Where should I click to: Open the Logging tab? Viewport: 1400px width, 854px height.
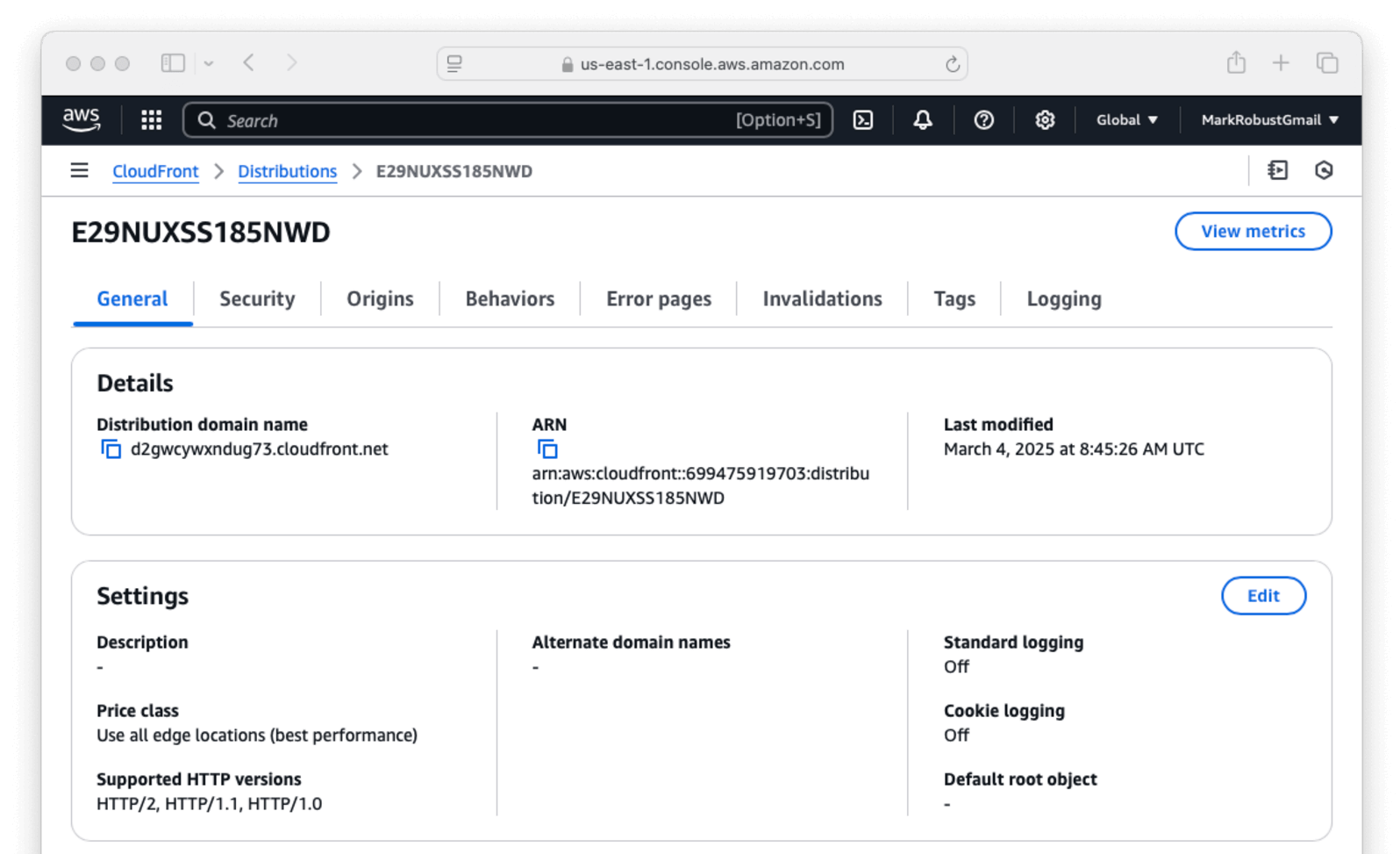1064,299
